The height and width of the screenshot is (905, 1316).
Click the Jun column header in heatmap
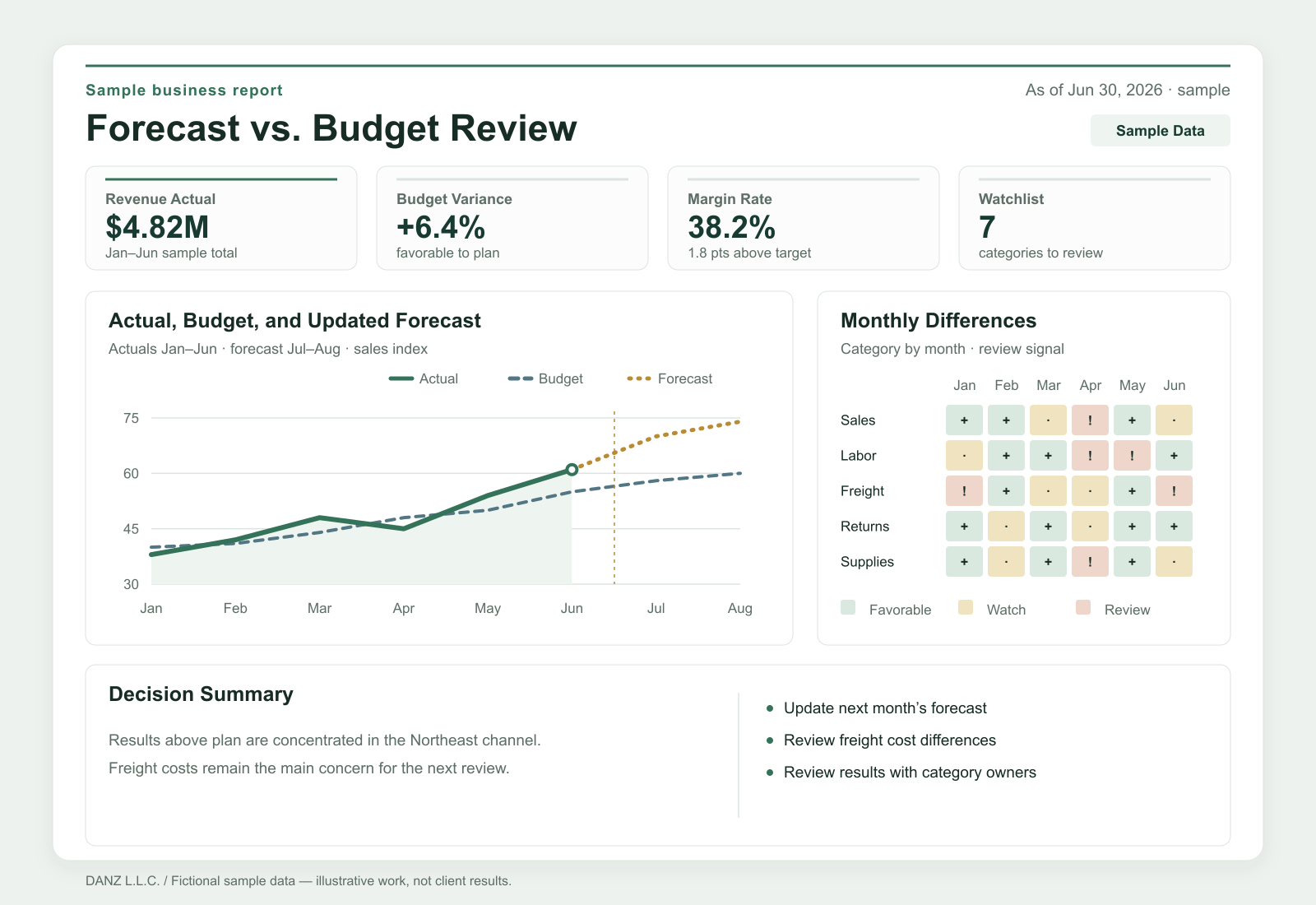click(1174, 385)
